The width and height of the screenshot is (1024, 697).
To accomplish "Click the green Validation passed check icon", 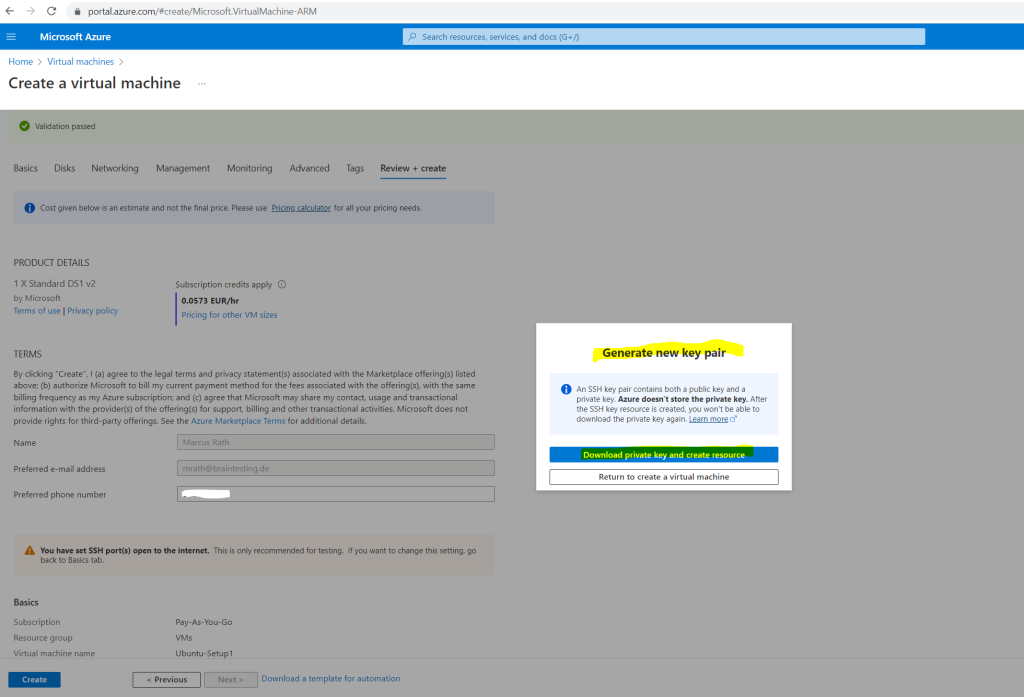I will pos(24,126).
